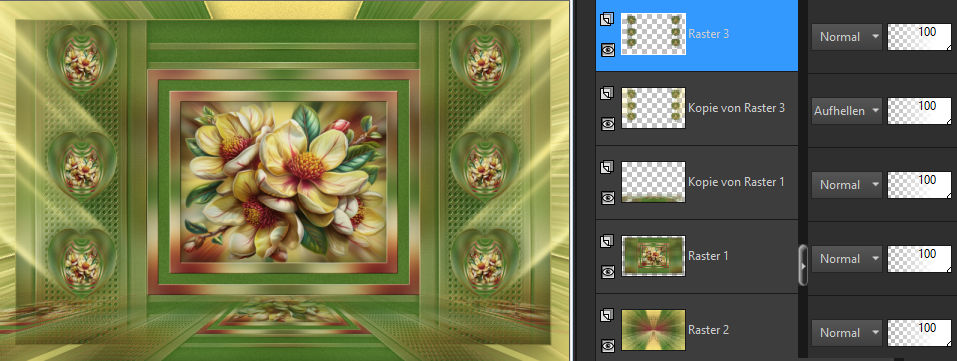Click the Kopie von Raster 1 layer name
Image resolution: width=957 pixels, height=361 pixels.
pyautogui.click(x=736, y=182)
